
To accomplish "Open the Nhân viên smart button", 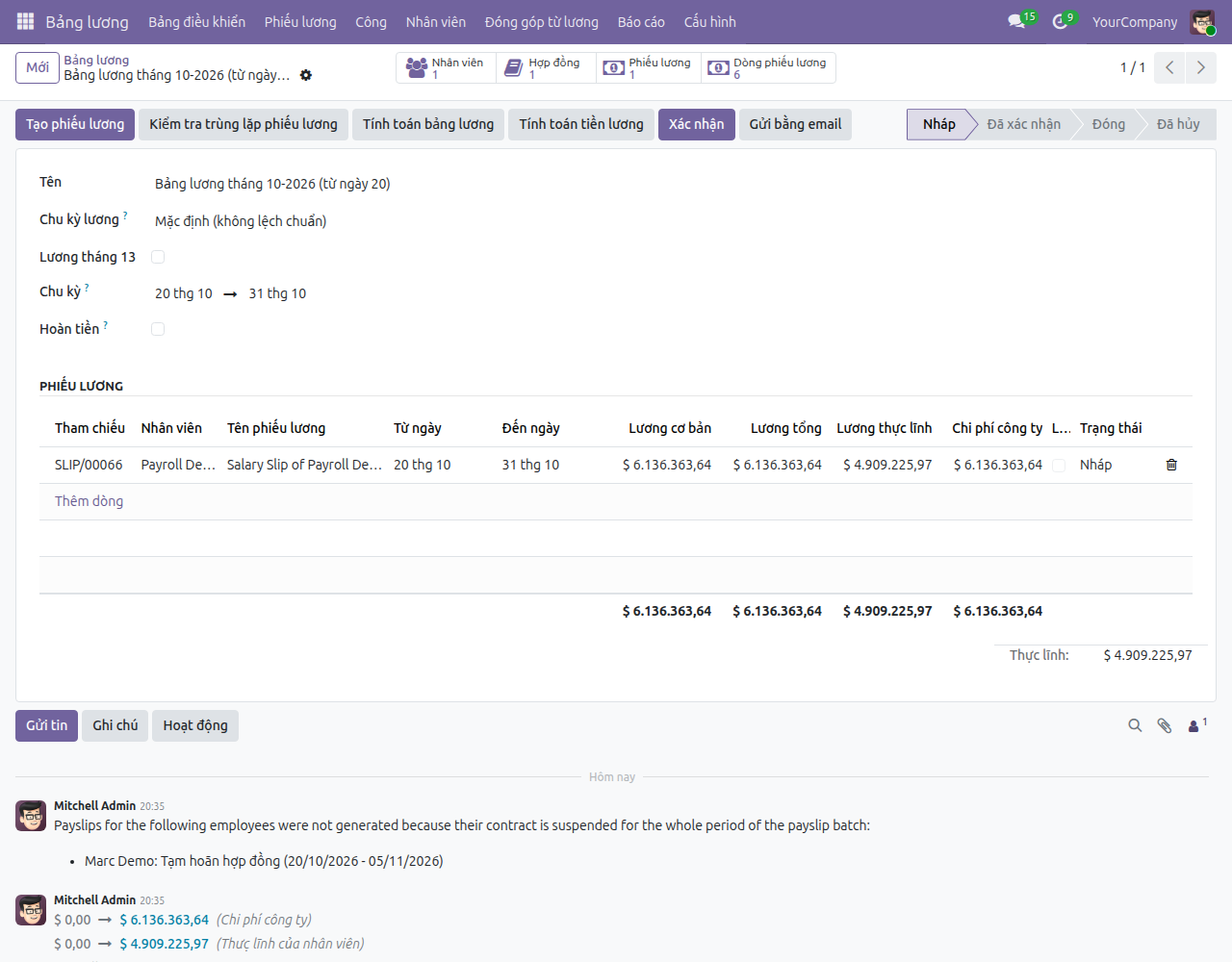I will click(446, 67).
